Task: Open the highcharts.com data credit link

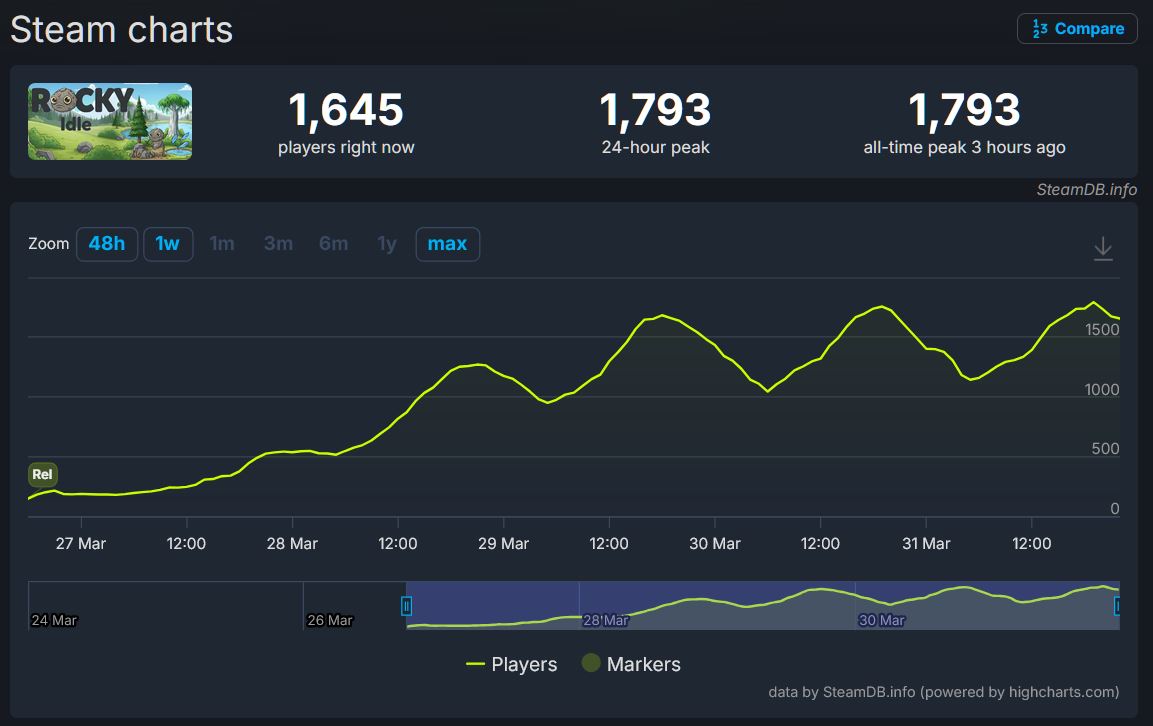Action: [x=943, y=692]
